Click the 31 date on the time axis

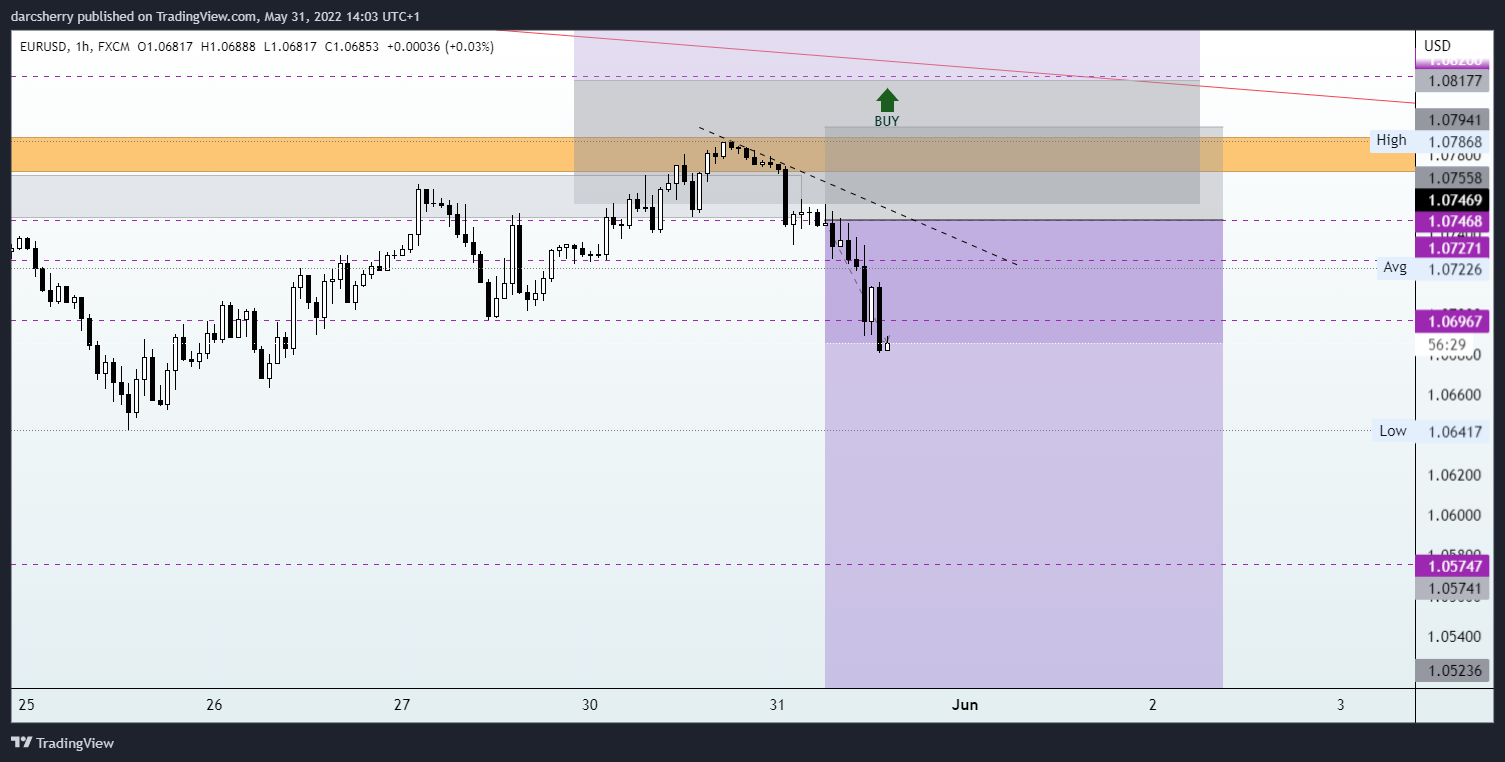(778, 705)
